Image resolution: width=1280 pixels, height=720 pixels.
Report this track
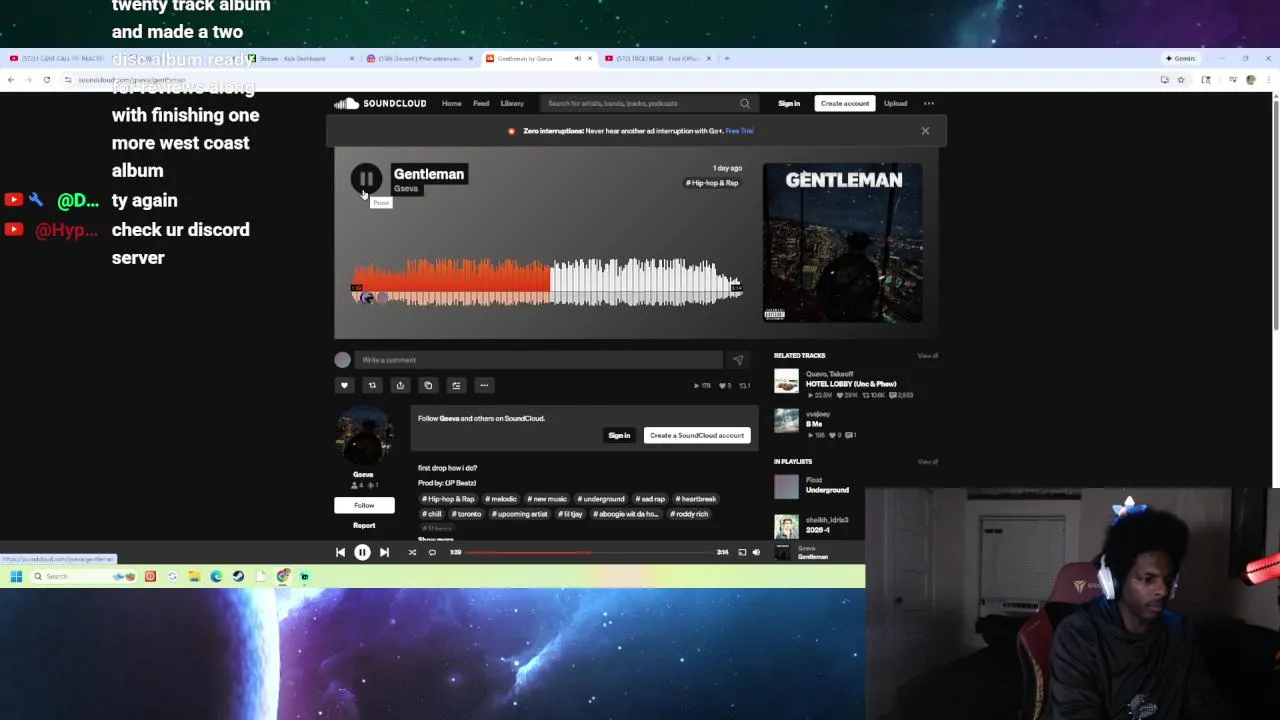(364, 525)
